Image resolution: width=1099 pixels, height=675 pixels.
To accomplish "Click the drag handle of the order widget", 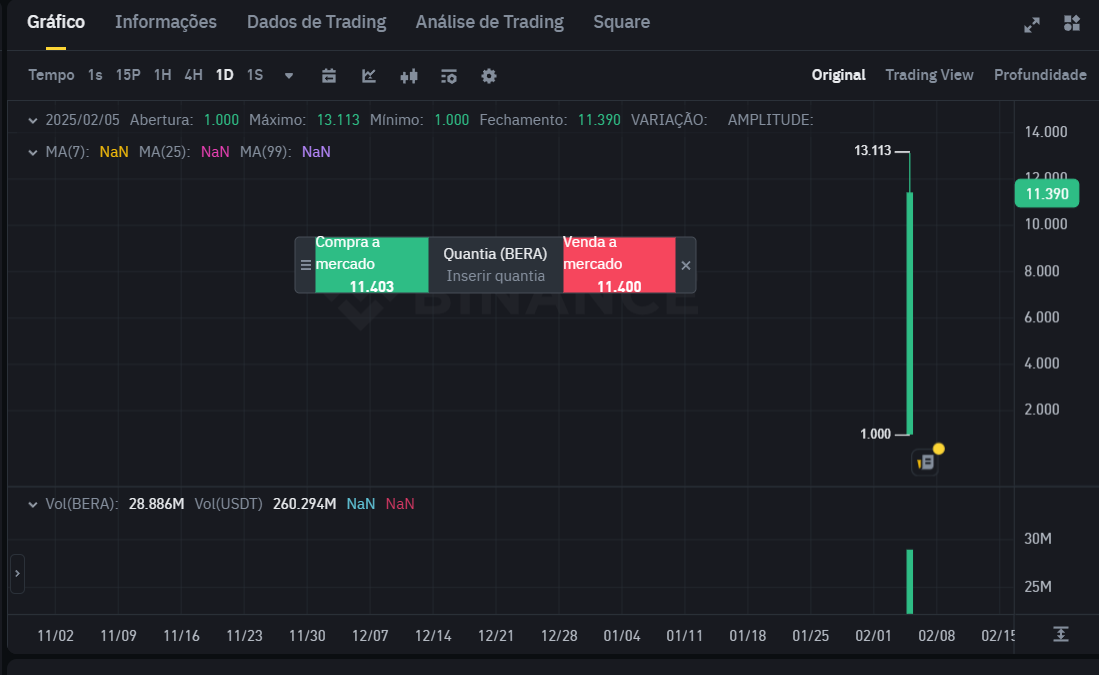I will 306,265.
